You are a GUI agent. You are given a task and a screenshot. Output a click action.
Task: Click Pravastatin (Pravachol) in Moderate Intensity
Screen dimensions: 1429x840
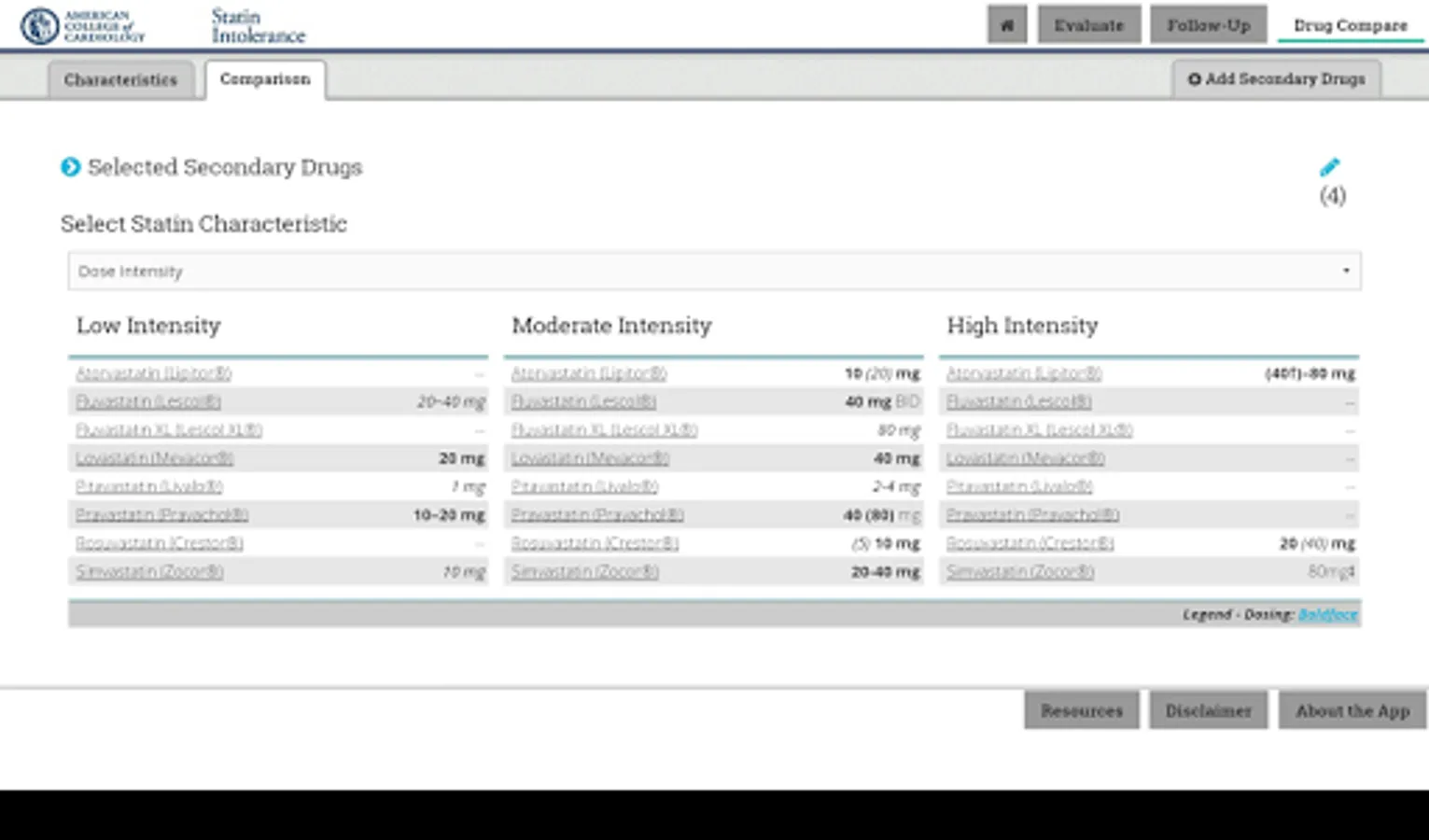click(597, 515)
